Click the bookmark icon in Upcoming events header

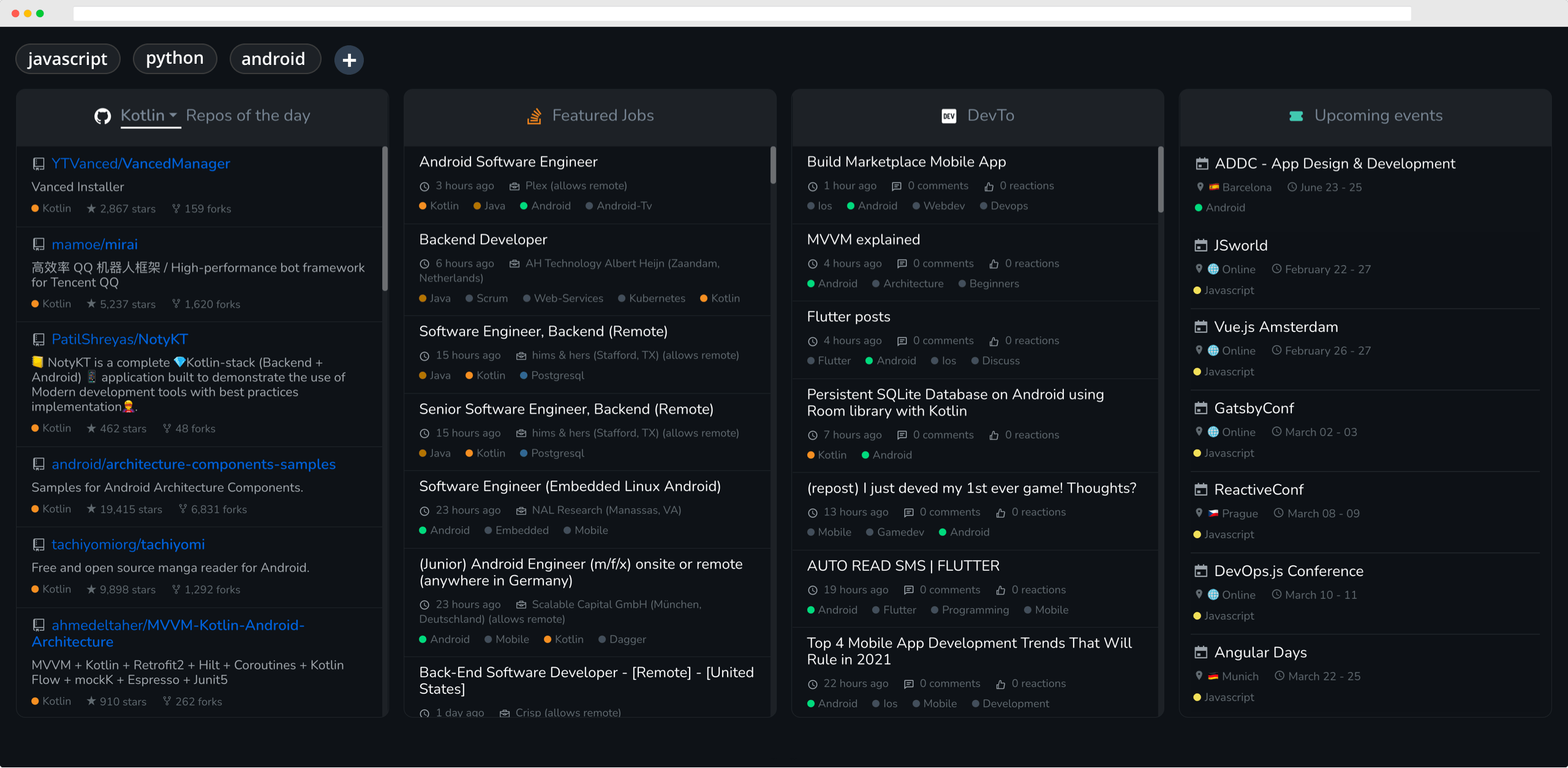[x=1297, y=115]
